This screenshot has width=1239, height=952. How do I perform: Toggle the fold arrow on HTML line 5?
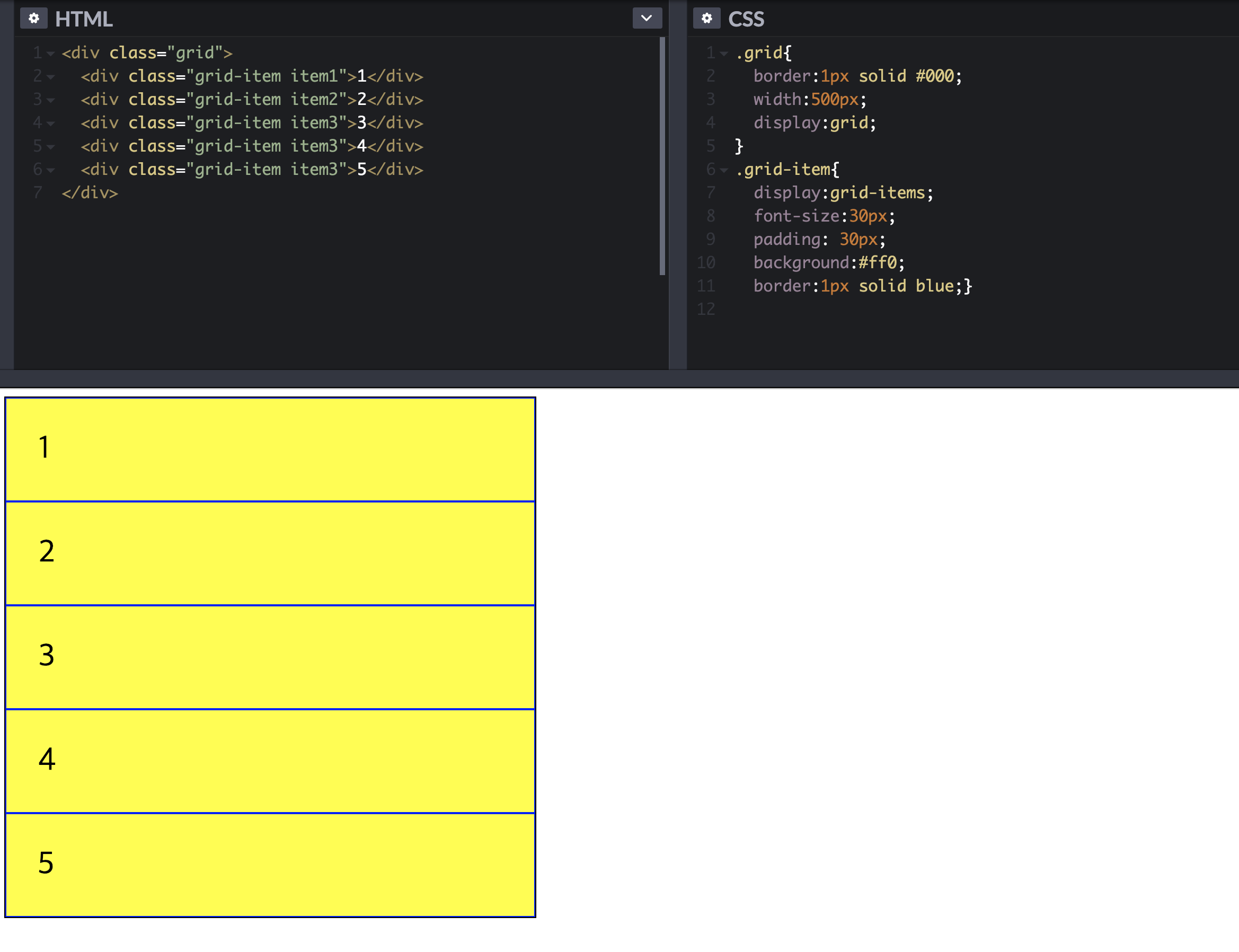pyautogui.click(x=51, y=147)
